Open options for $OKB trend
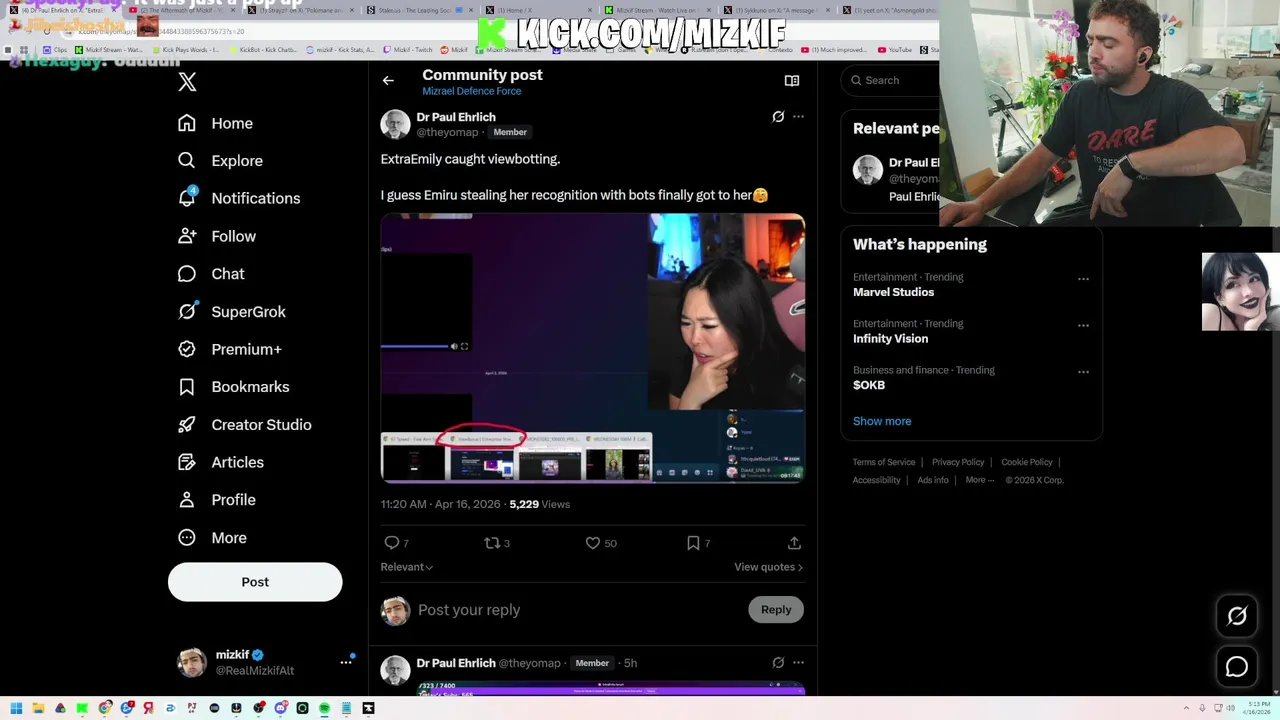Screen dimensions: 1280x720 (x=1083, y=372)
